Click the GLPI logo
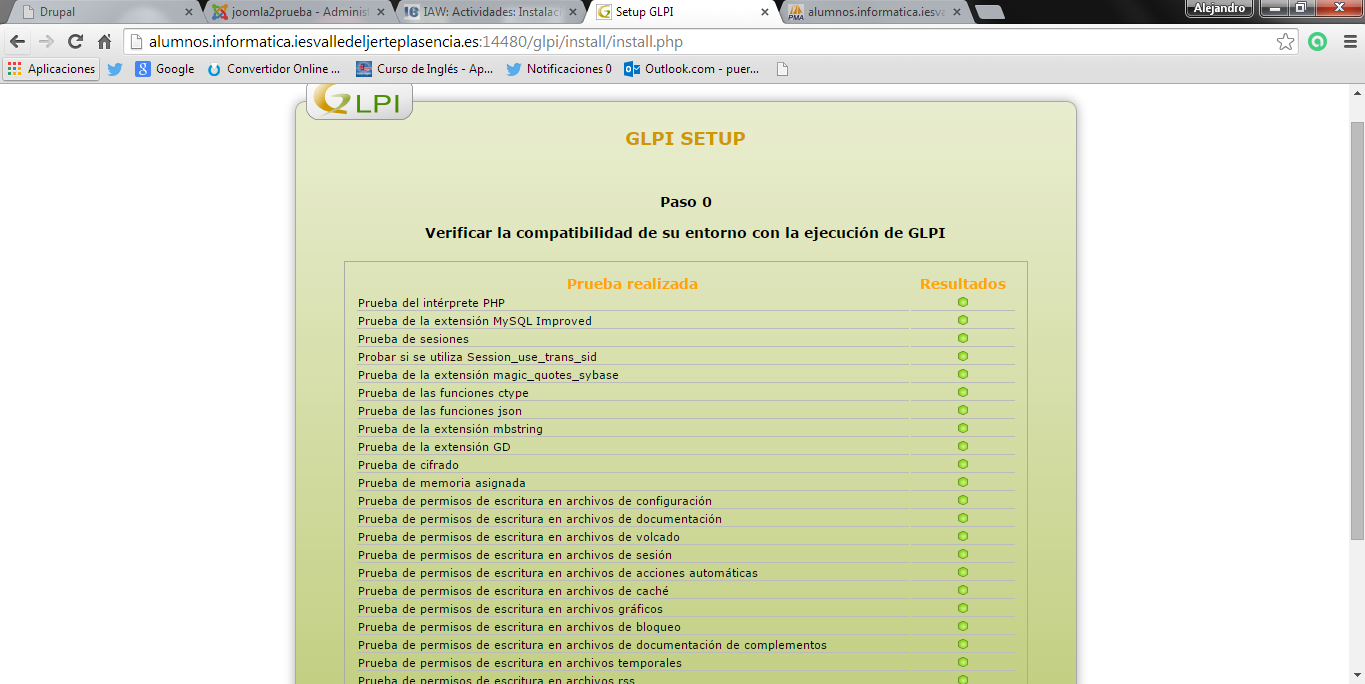 click(358, 101)
